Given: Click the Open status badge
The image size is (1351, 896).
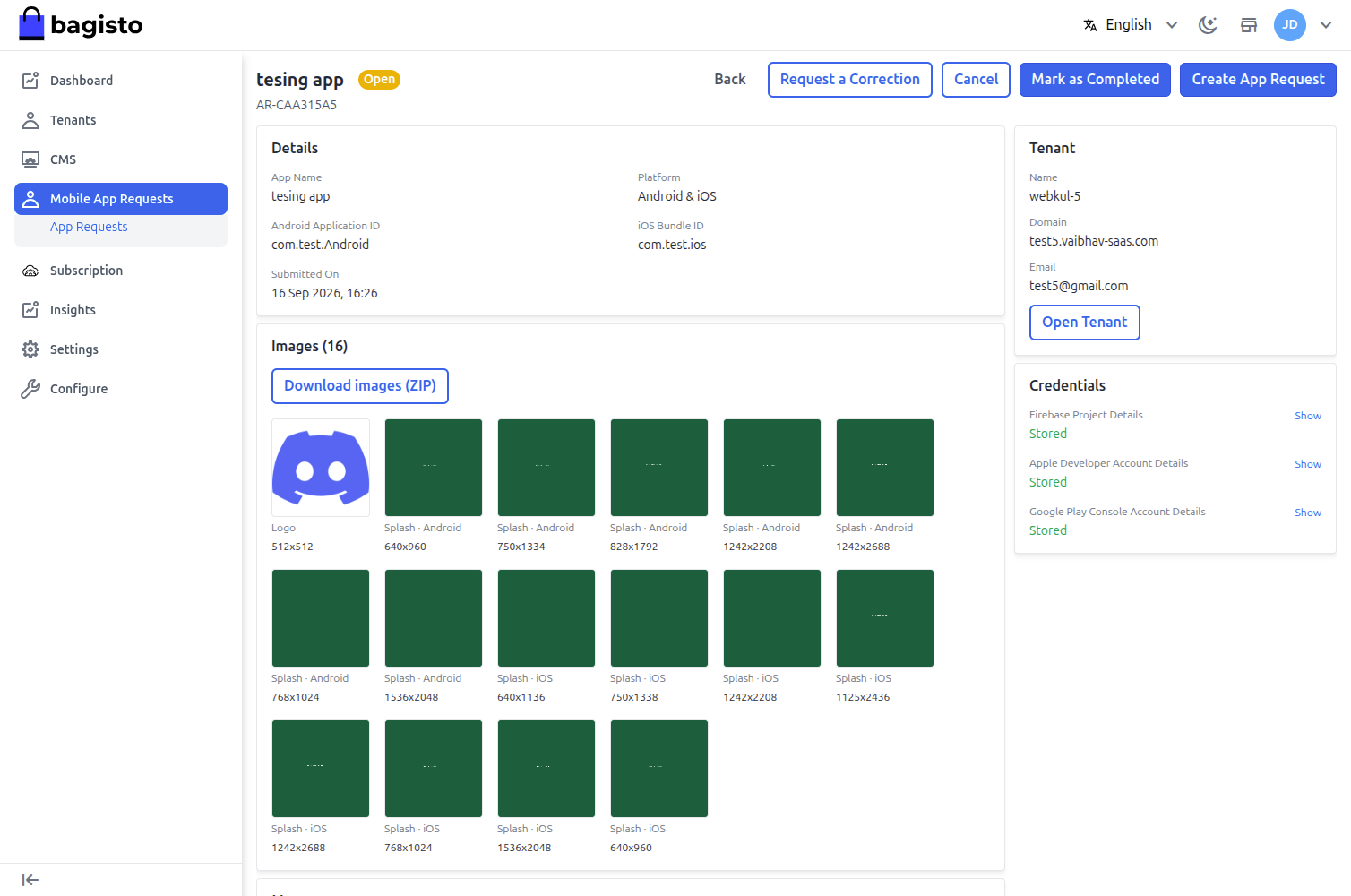Looking at the screenshot, I should 379,80.
